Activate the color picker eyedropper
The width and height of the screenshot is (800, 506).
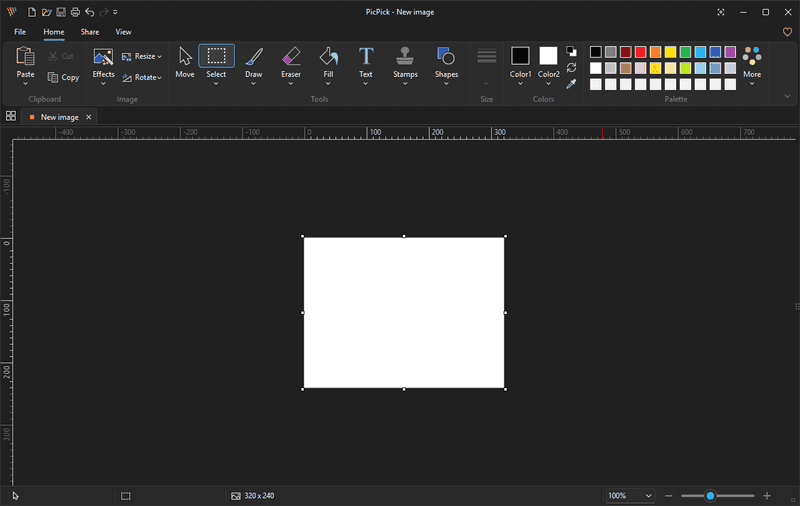[571, 84]
